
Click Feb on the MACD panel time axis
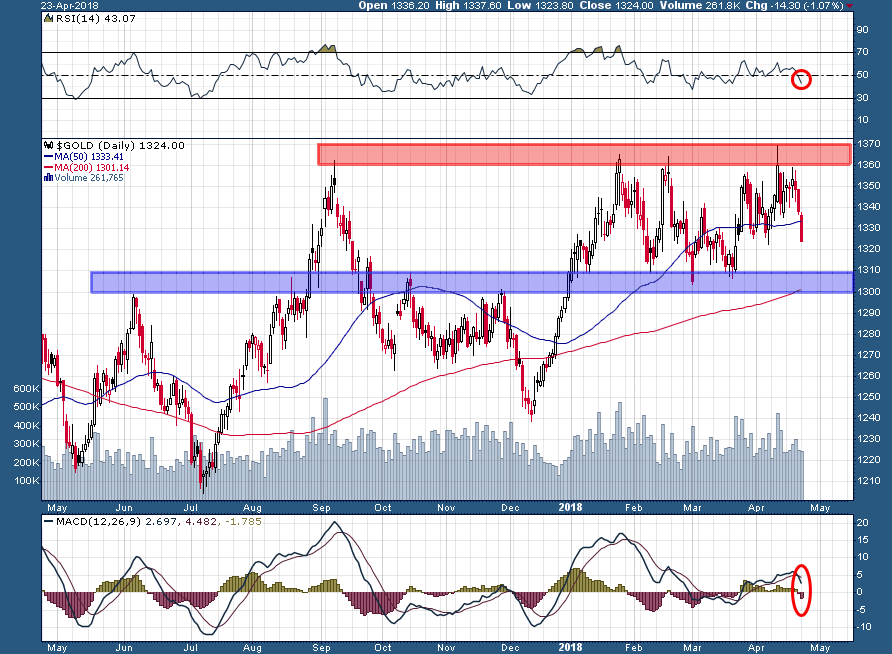[x=633, y=648]
